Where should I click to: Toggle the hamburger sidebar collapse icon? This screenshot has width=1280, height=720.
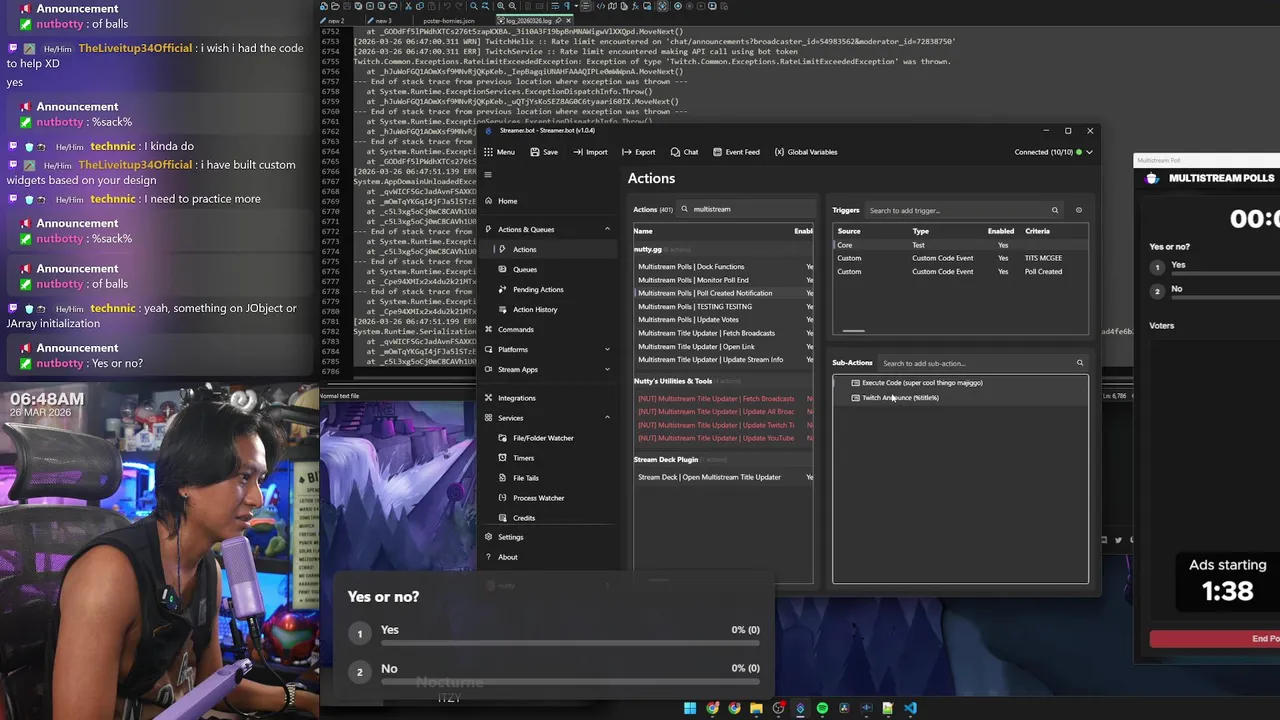coord(488,175)
